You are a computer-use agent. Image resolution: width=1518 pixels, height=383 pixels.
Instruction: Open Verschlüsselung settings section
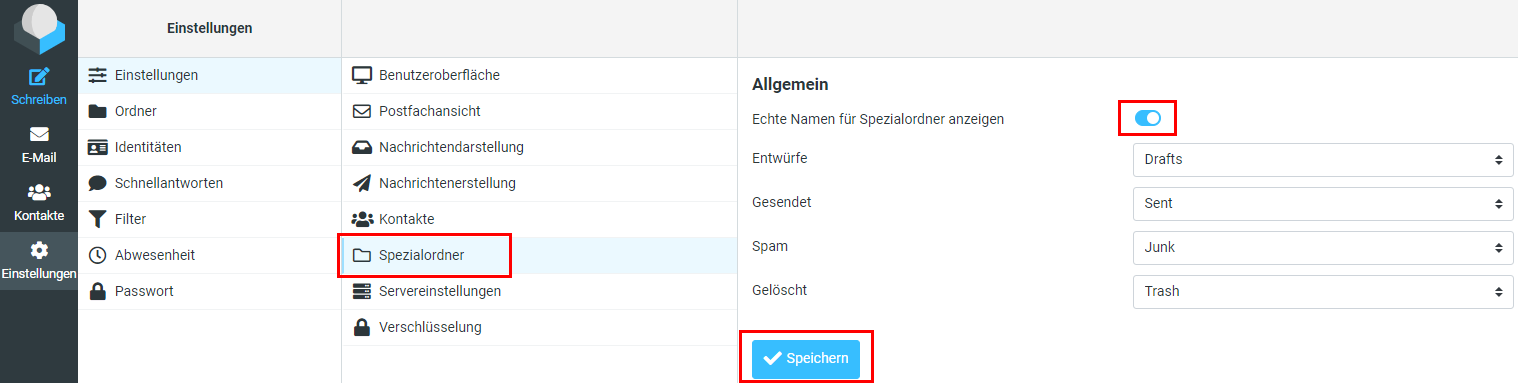[x=539, y=327]
